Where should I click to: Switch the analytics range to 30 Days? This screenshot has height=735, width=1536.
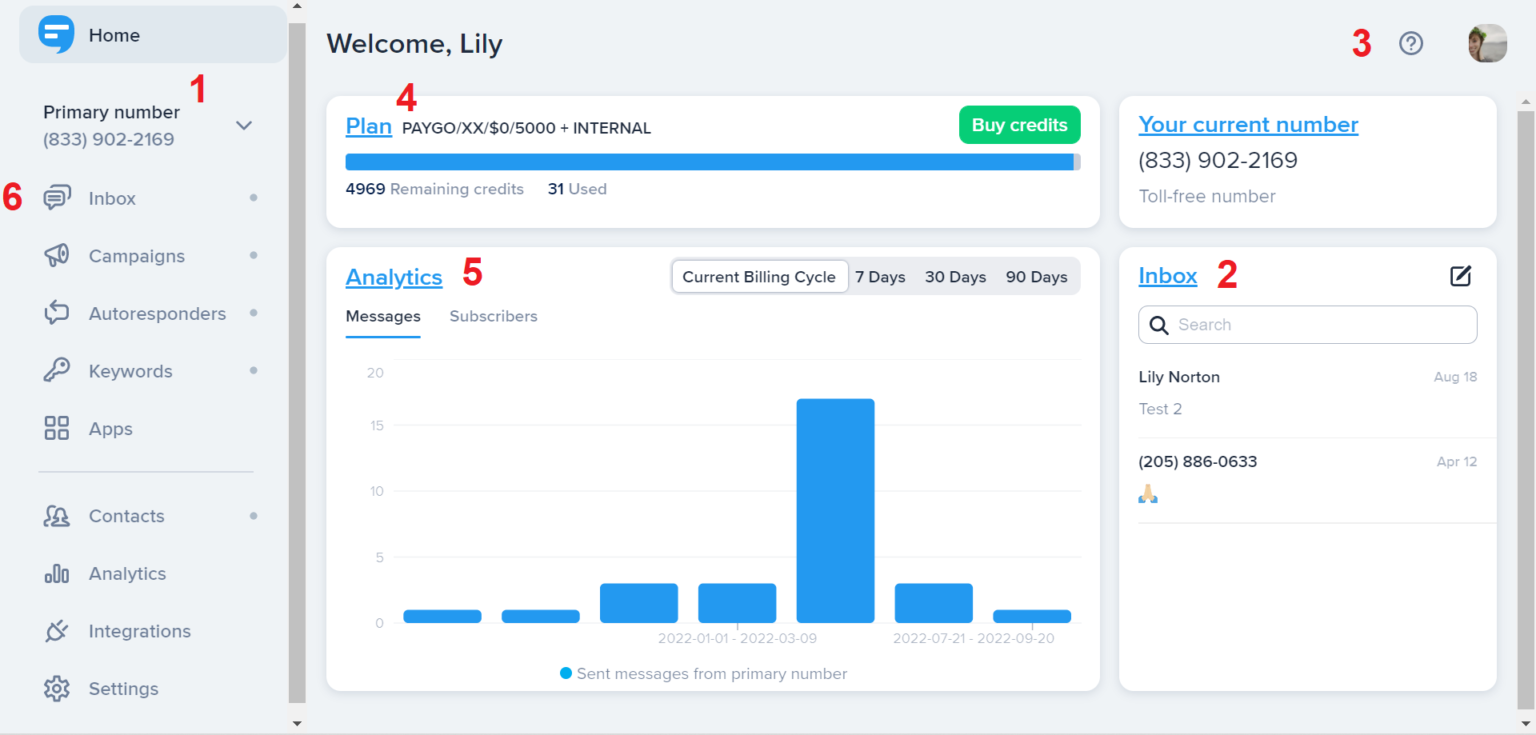coord(955,277)
